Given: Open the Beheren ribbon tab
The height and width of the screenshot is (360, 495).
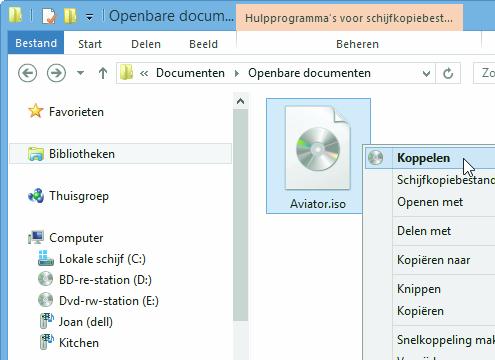Looking at the screenshot, I should pos(357,44).
